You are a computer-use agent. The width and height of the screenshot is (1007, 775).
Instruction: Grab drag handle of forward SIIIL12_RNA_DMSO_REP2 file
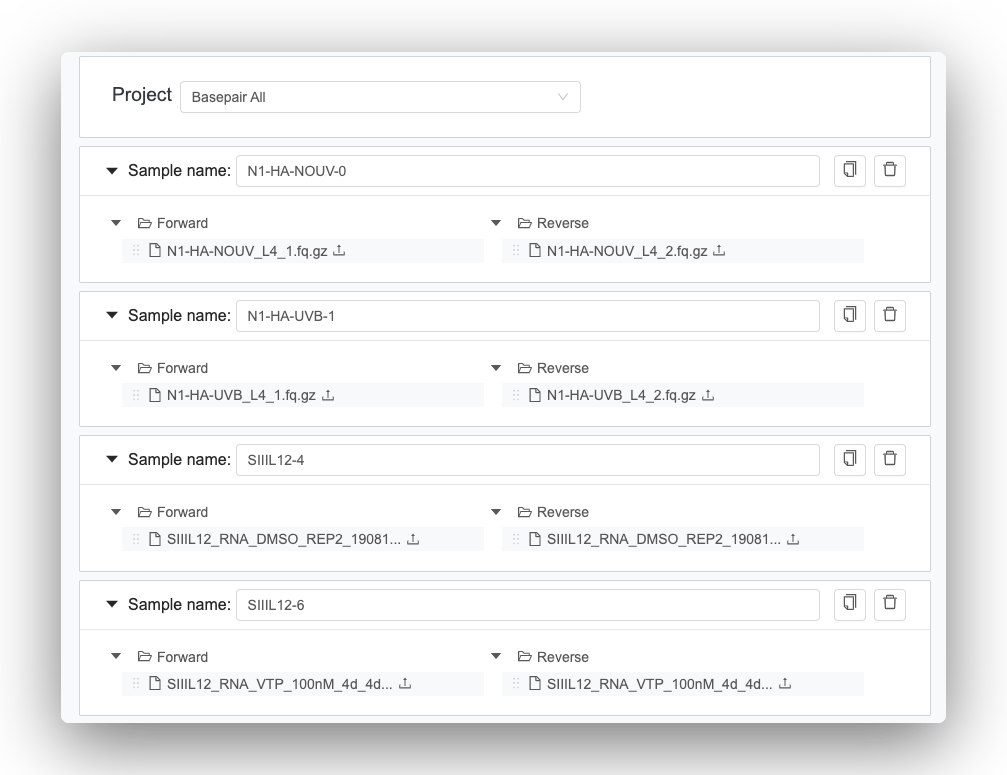coord(136,539)
